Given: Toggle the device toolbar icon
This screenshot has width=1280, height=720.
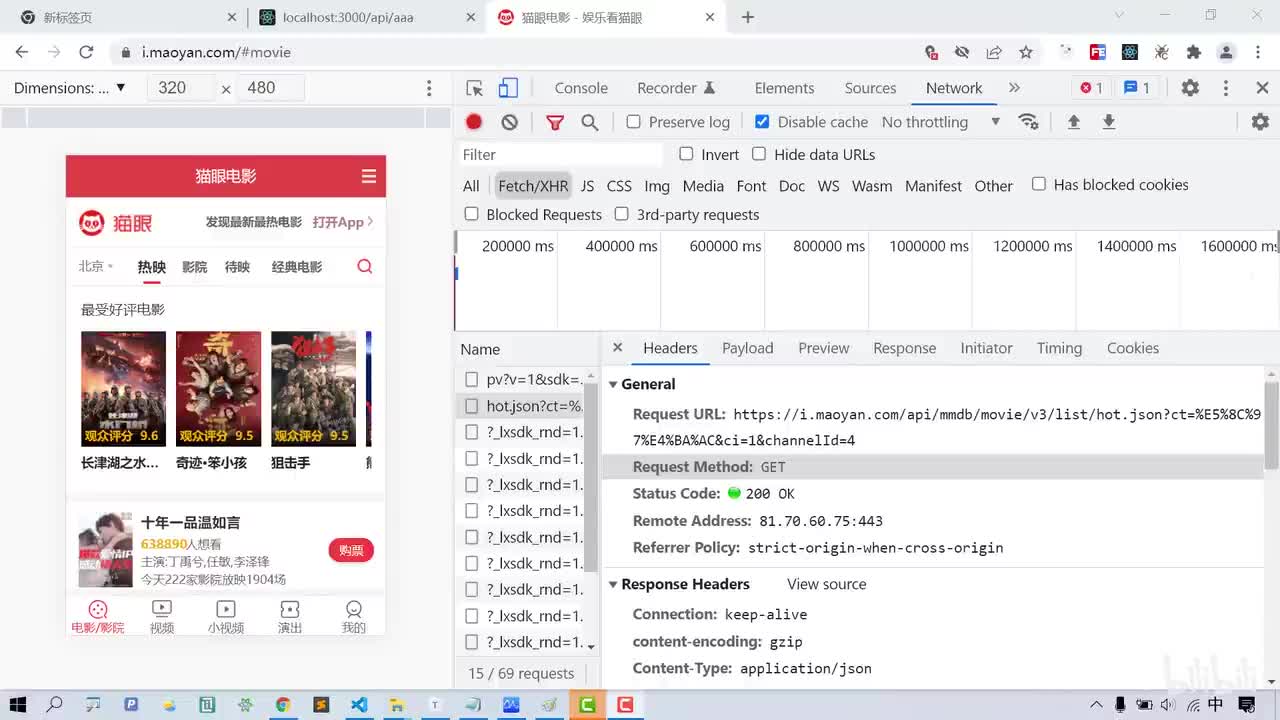Looking at the screenshot, I should click(x=508, y=88).
